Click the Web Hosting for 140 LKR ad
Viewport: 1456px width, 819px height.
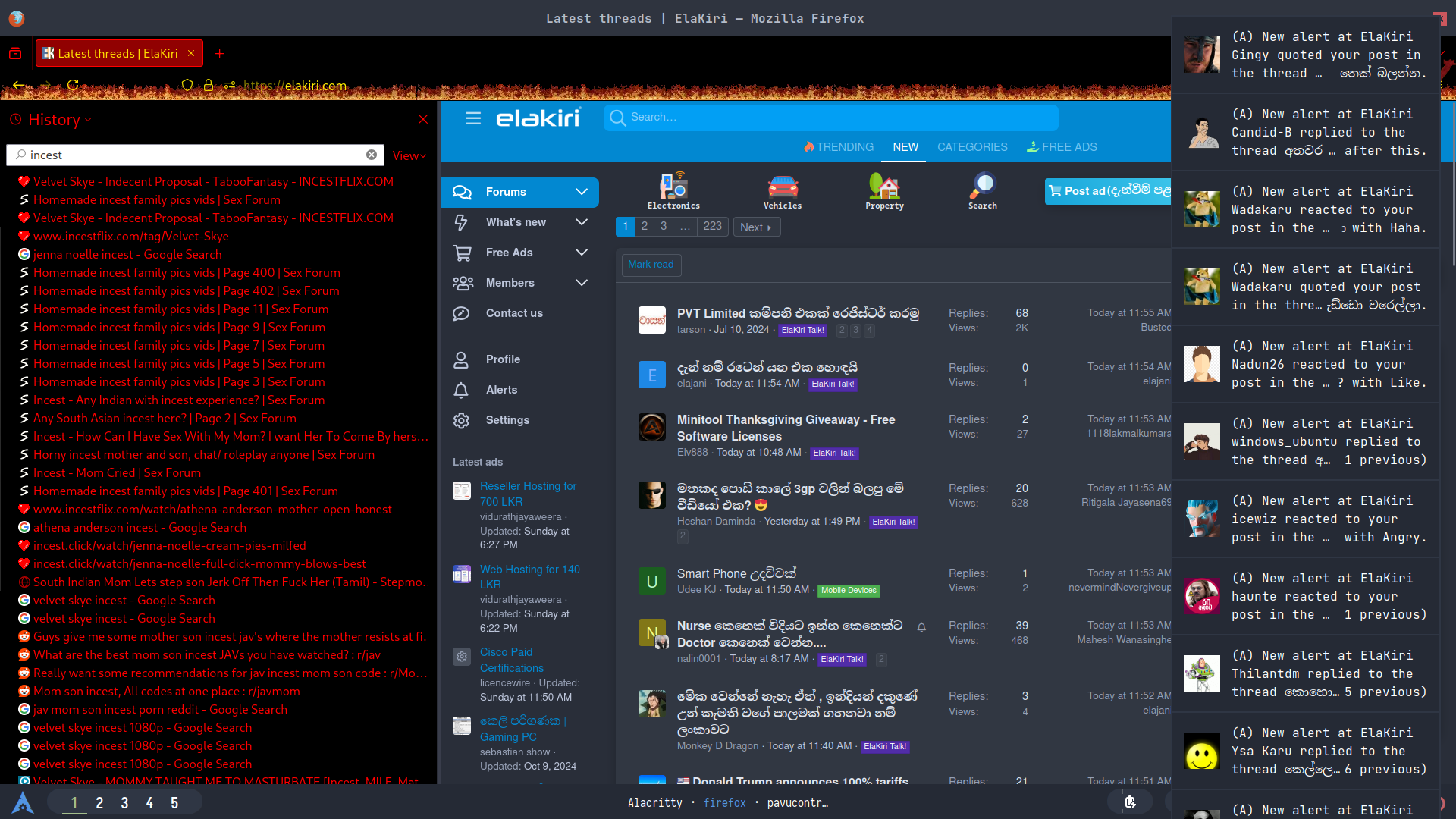(530, 577)
